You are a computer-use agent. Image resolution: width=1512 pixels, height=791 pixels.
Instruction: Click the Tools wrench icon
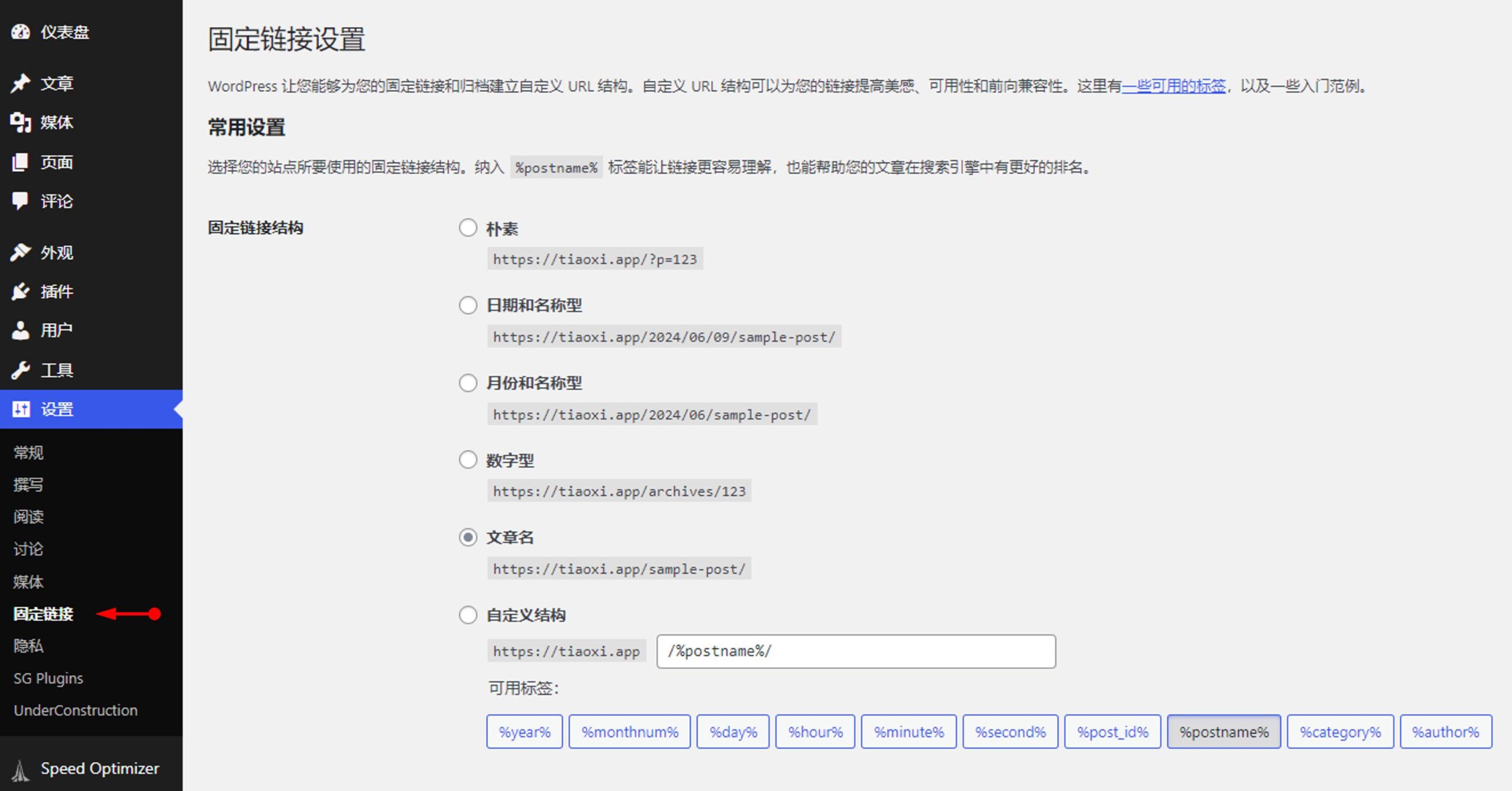[x=20, y=370]
